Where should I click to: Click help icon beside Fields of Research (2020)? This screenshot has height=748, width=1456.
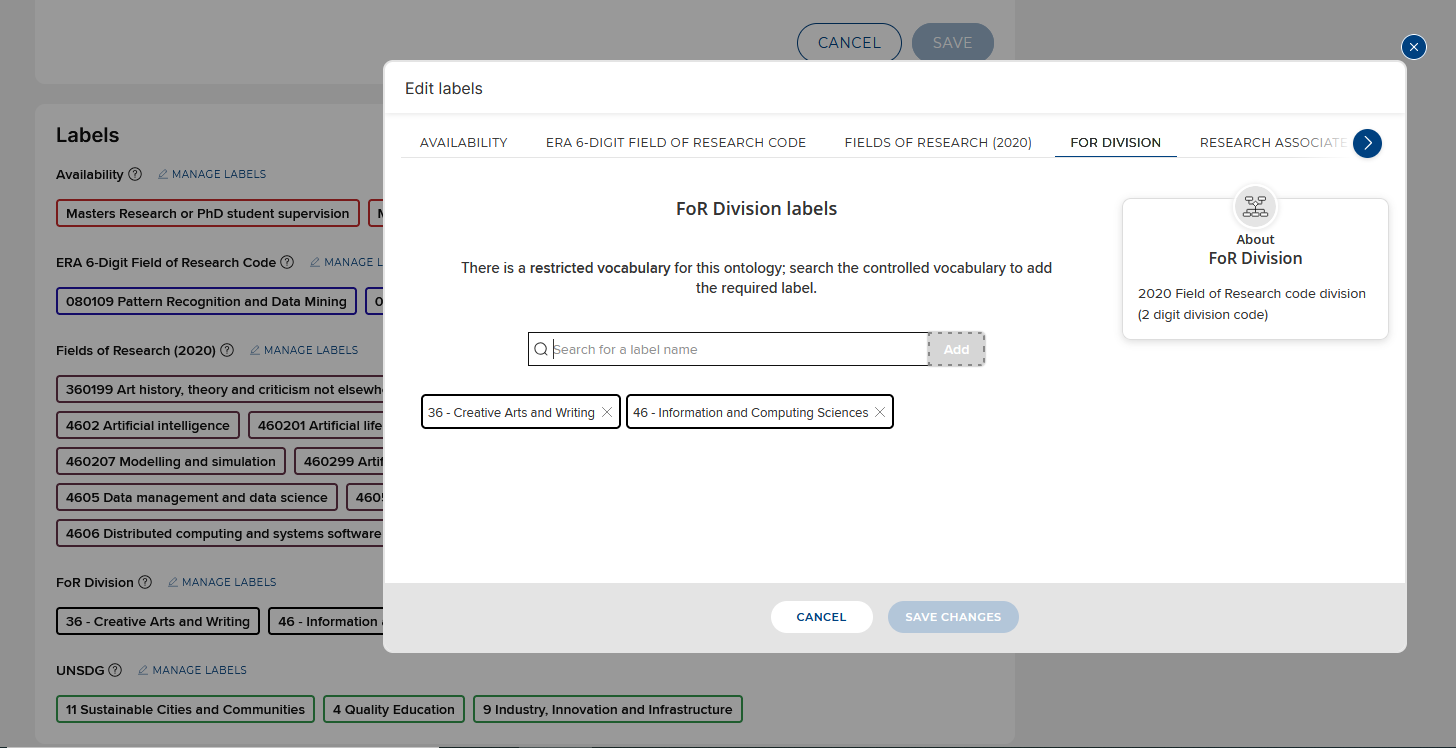click(x=227, y=350)
